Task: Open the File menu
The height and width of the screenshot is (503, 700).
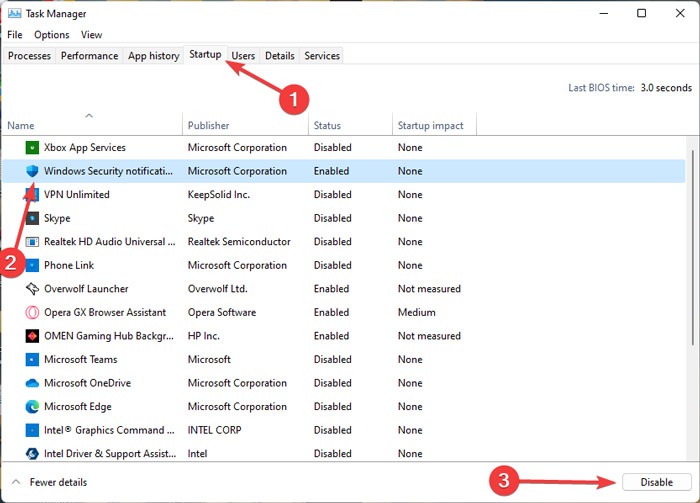Action: 15,35
